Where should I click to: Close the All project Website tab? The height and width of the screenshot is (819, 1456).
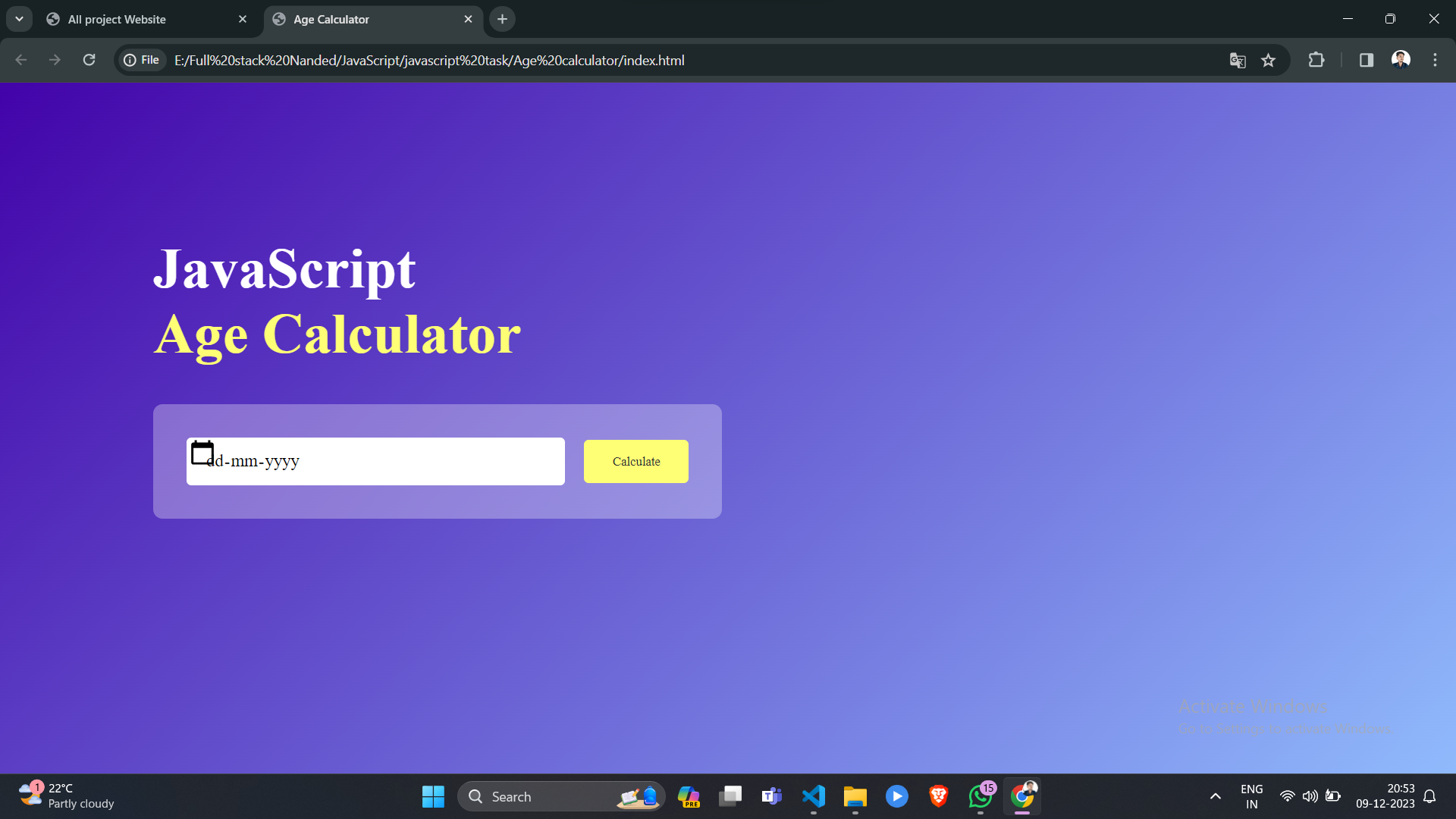(x=243, y=19)
